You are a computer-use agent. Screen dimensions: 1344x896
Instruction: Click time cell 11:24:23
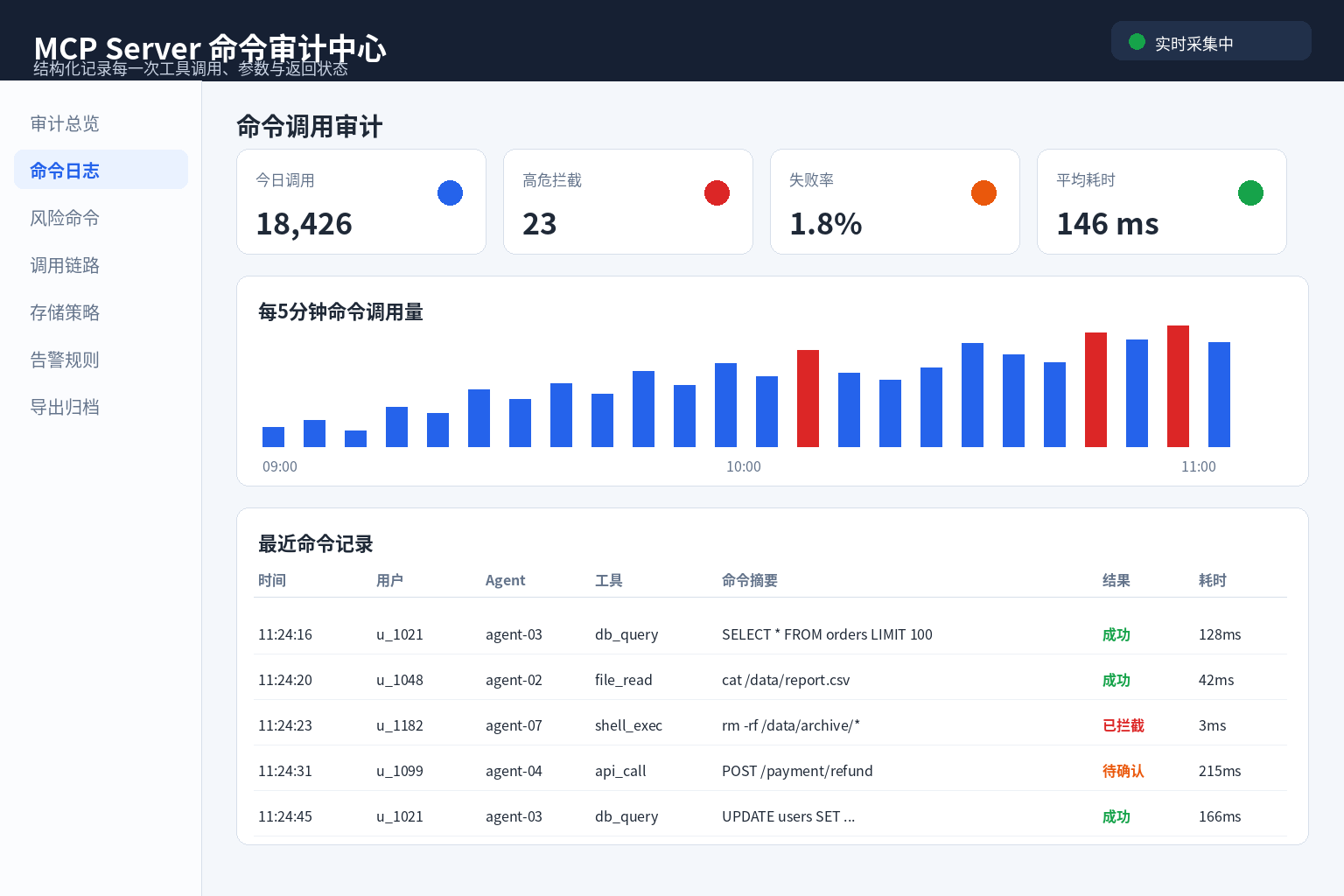point(285,725)
